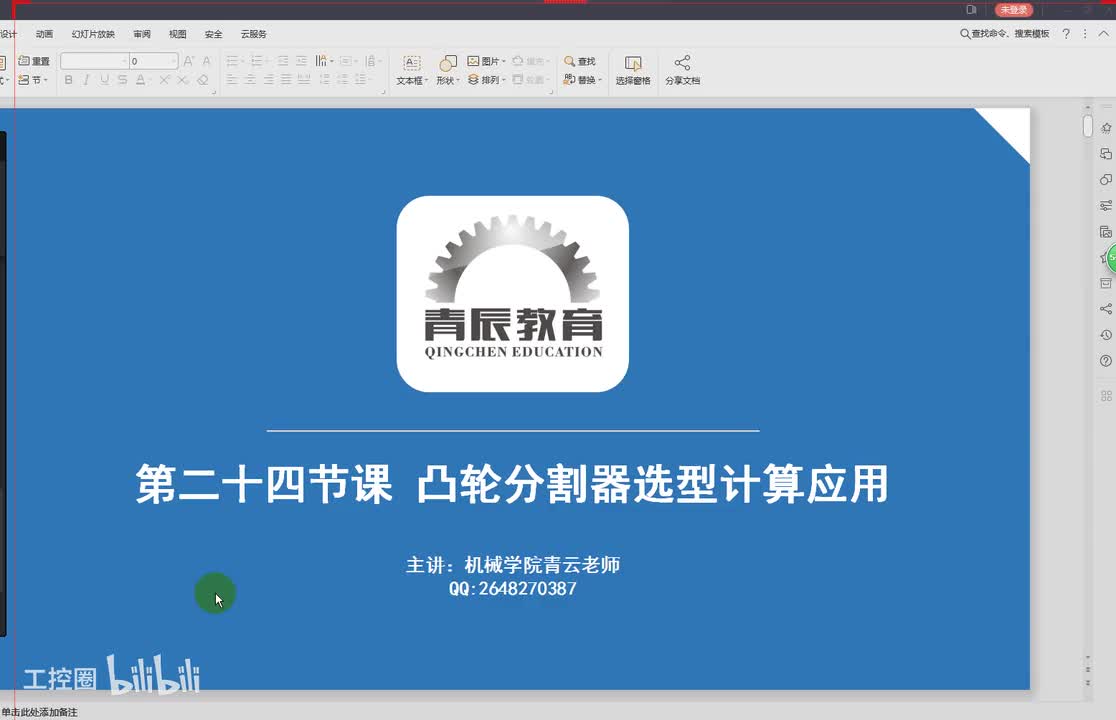Open Find (查找) in the ribbon
Image resolution: width=1116 pixels, height=720 pixels.
click(x=579, y=61)
